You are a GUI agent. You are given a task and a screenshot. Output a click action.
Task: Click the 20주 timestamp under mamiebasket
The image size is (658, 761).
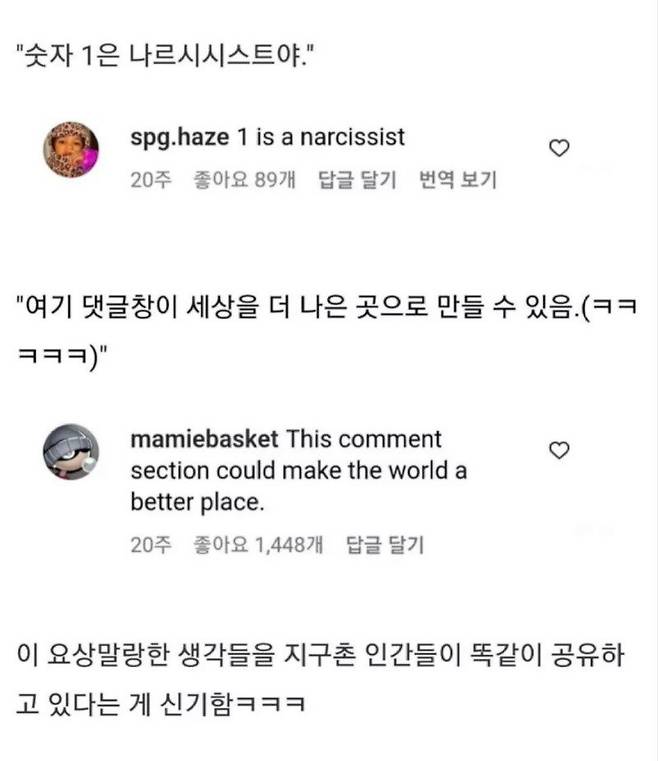coord(151,545)
